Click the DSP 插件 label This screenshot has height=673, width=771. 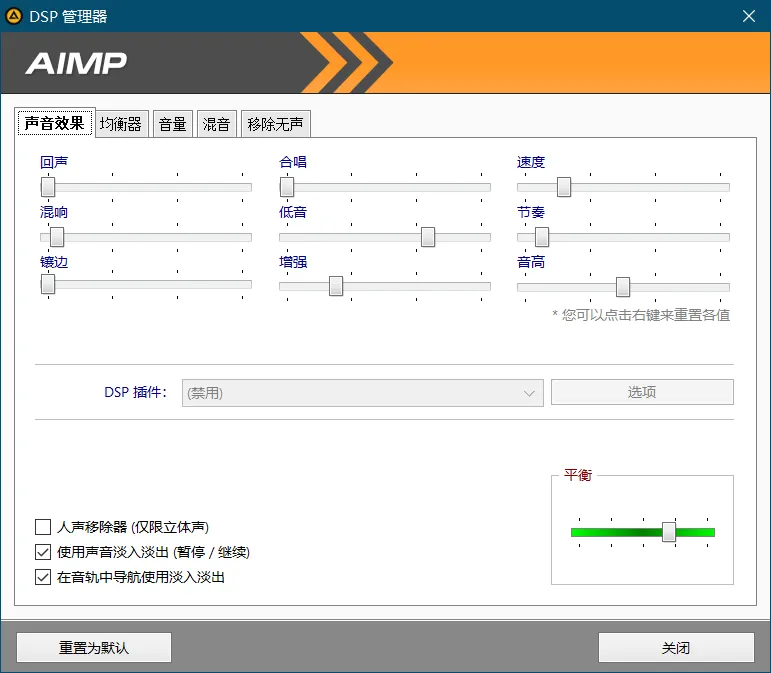pyautogui.click(x=136, y=392)
